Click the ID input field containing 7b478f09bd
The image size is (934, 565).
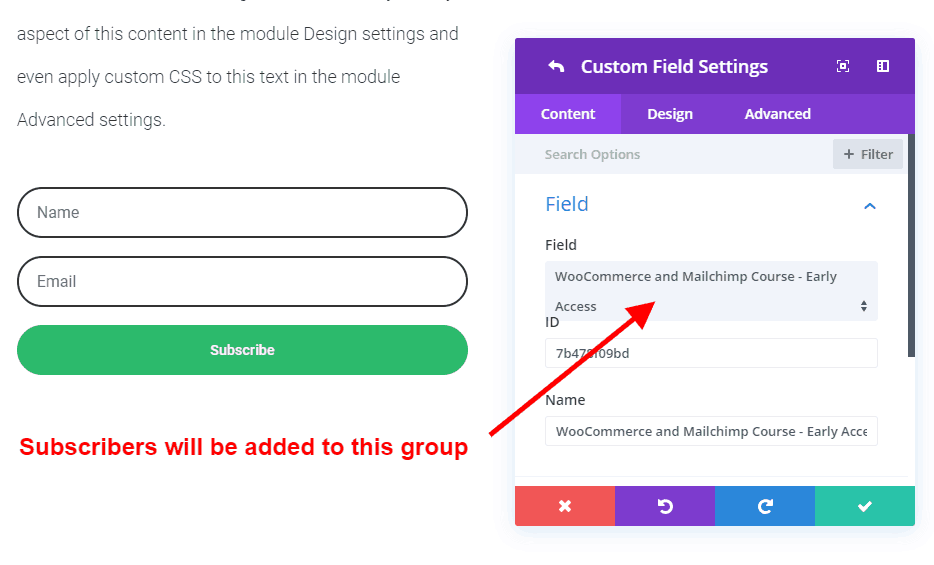click(x=711, y=353)
